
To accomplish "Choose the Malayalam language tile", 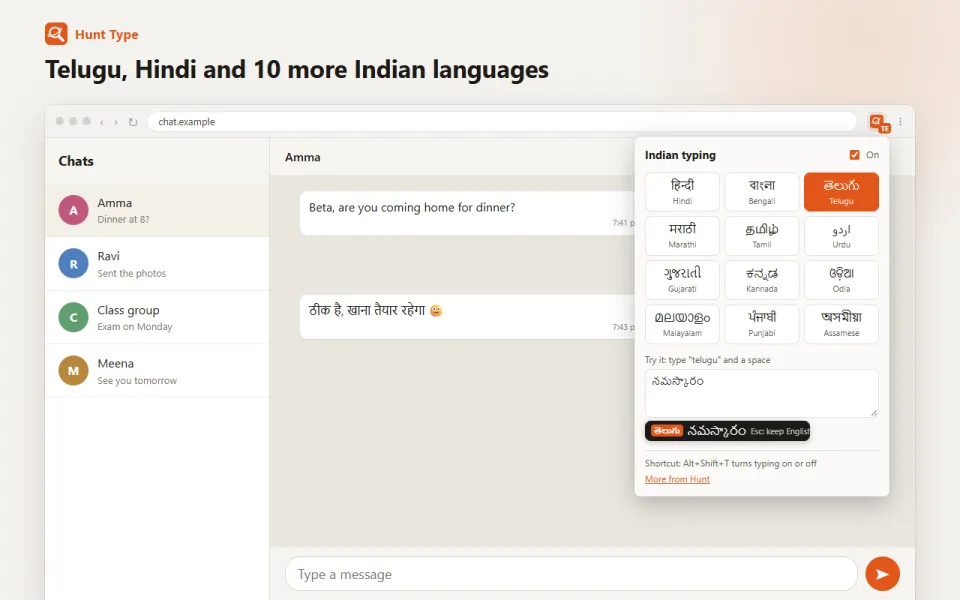I will pos(682,324).
